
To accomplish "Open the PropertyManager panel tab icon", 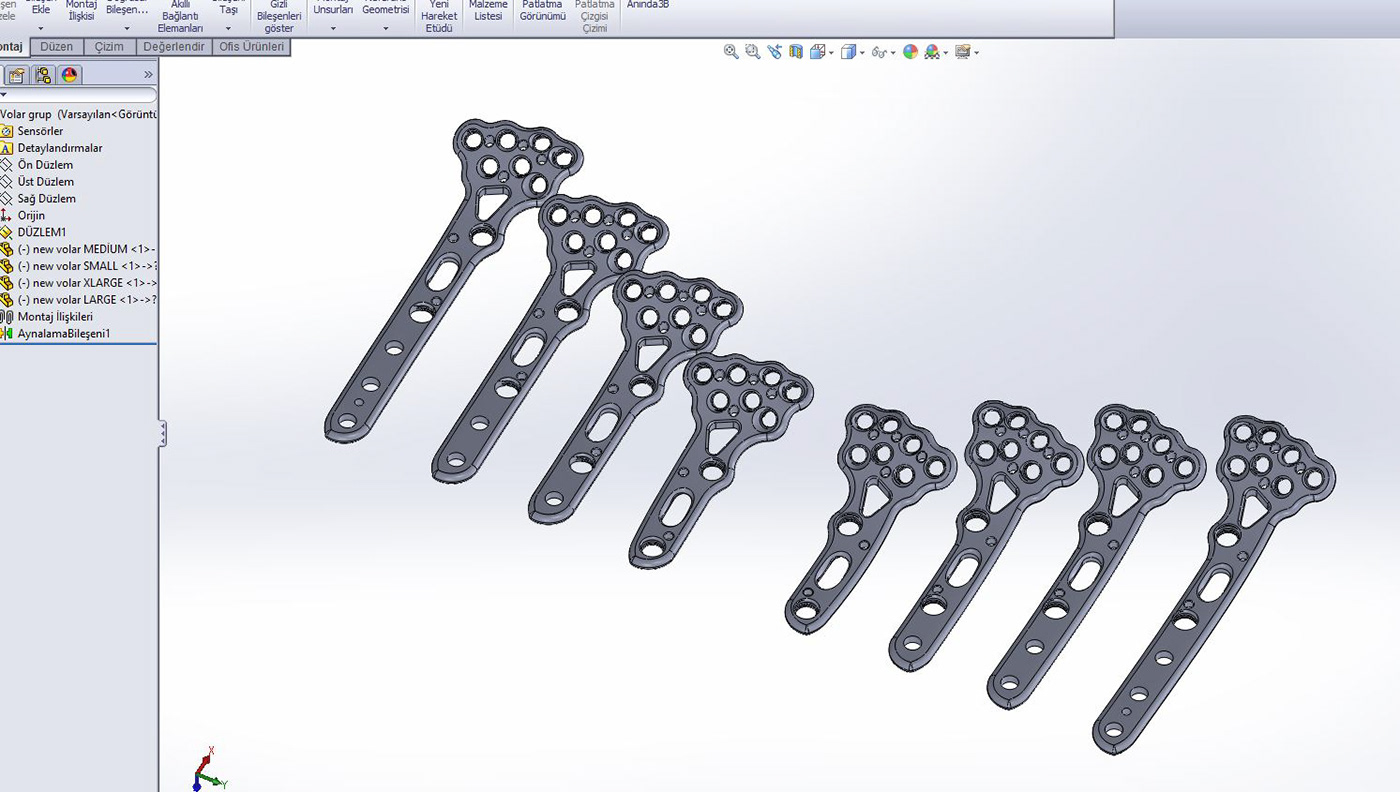I will pos(17,75).
